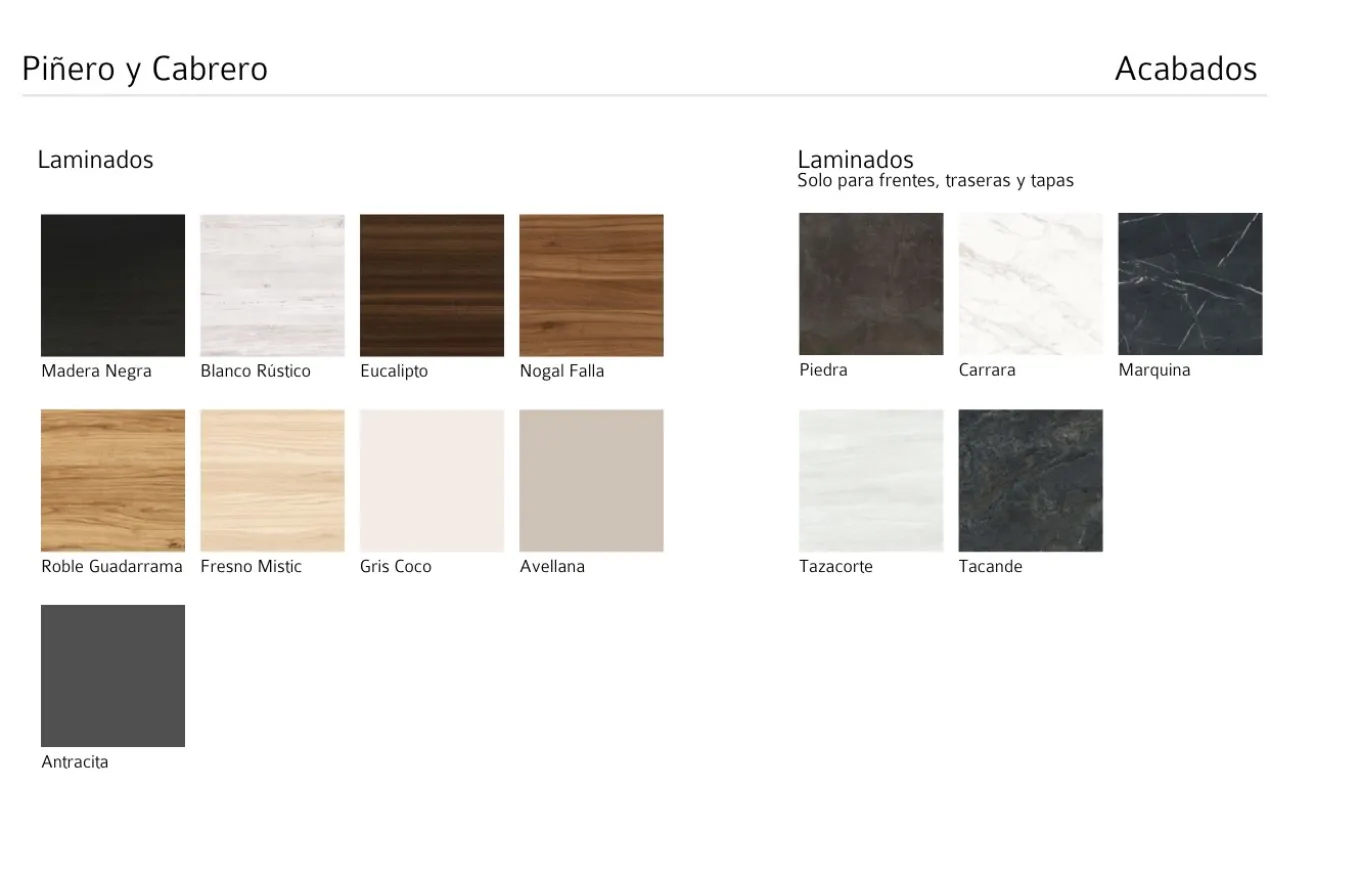This screenshot has width=1360, height=875.
Task: Click the Marquina label text
Action: click(x=1154, y=370)
